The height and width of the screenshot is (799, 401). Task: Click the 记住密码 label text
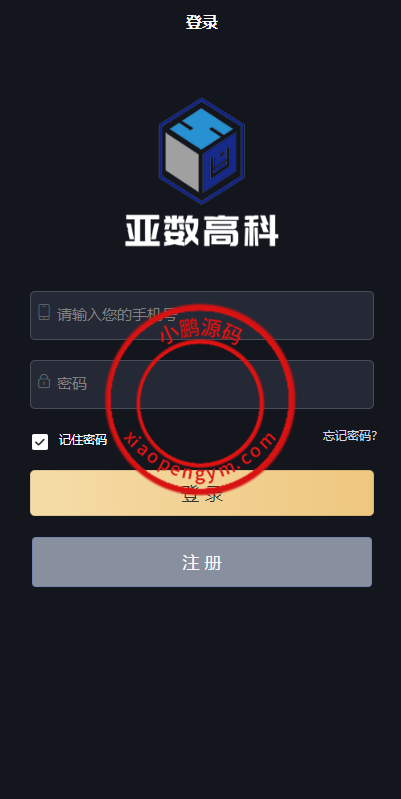[x=83, y=439]
